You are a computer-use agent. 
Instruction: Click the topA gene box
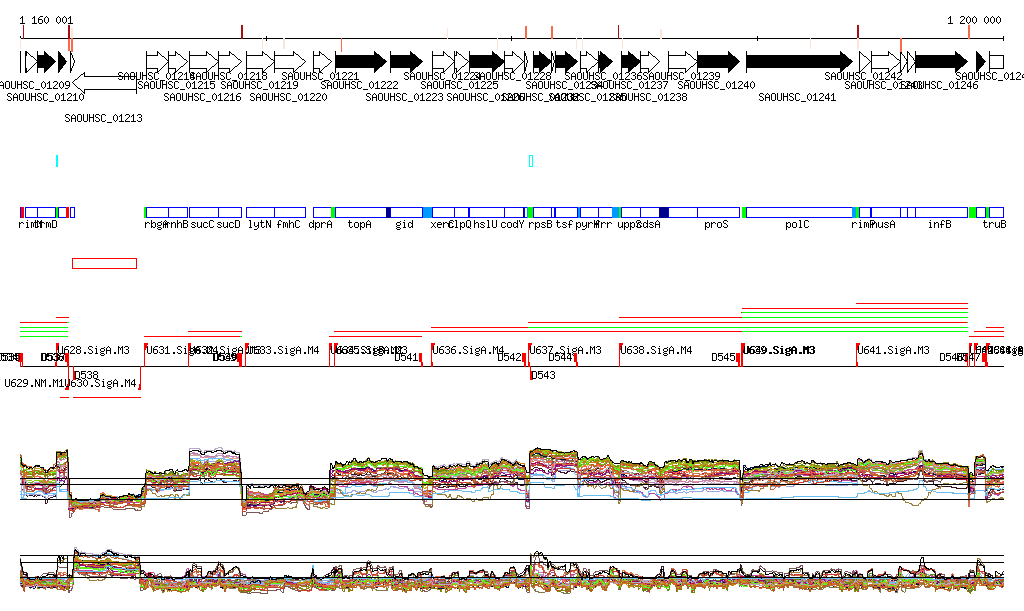(x=360, y=212)
